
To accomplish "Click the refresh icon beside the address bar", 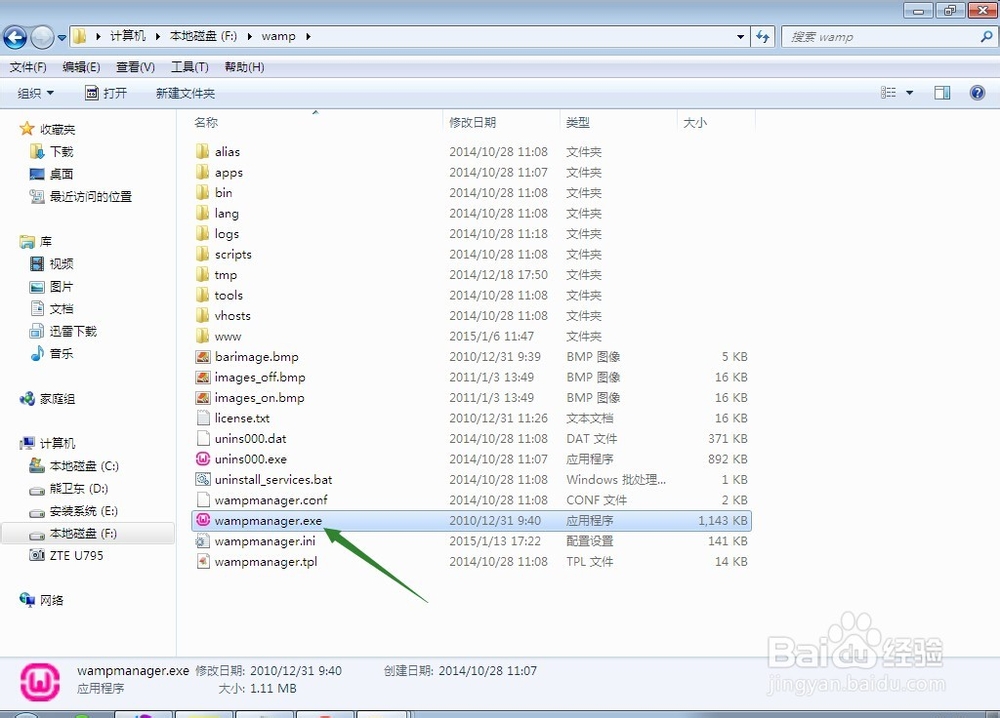I will point(763,36).
